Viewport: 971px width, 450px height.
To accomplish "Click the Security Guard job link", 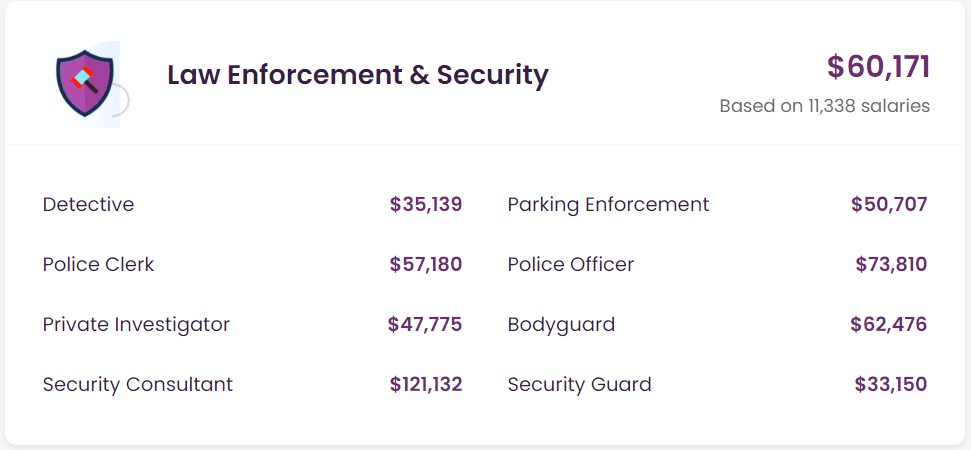I will point(579,385).
